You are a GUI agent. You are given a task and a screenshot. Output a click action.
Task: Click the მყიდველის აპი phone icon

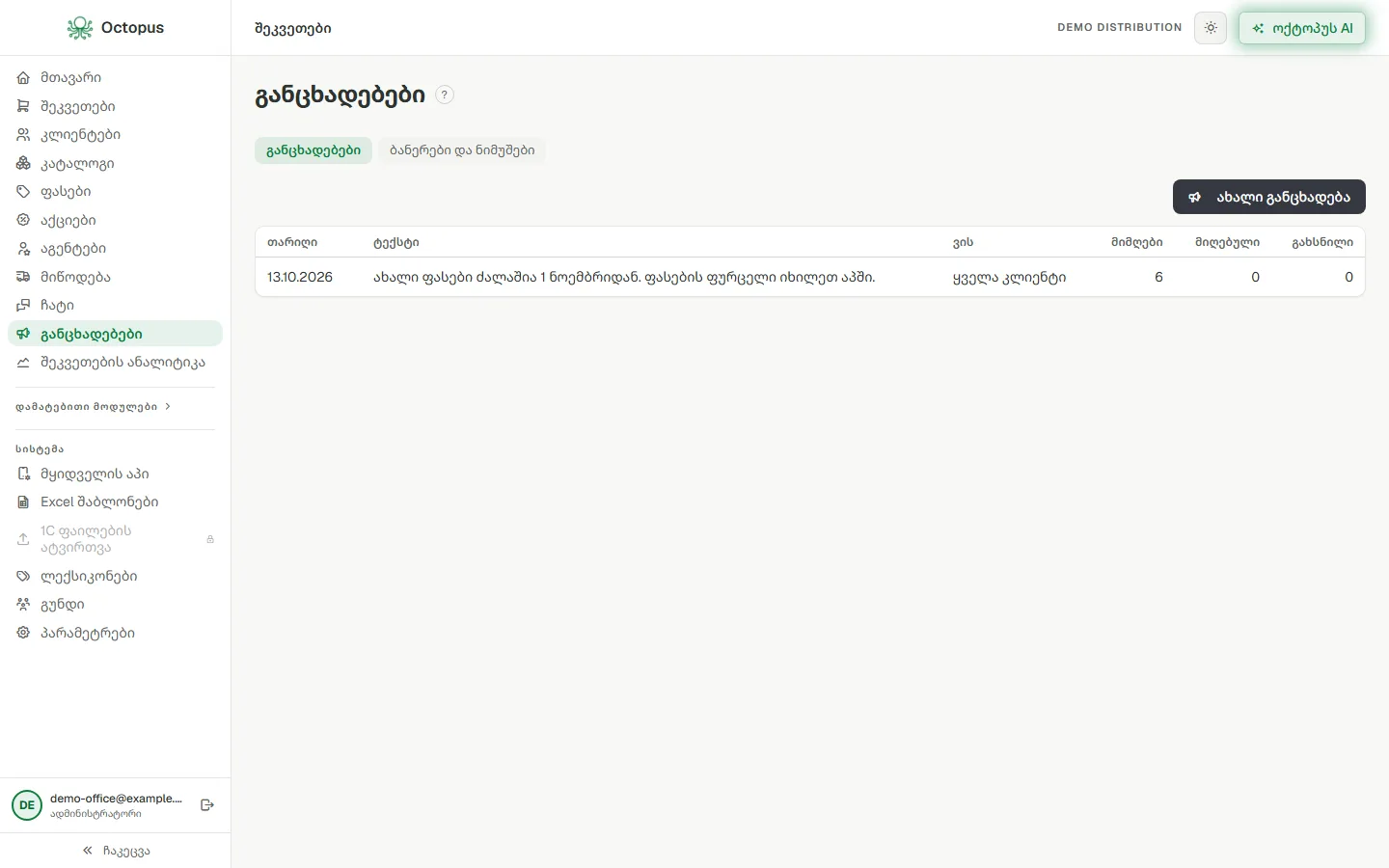23,474
